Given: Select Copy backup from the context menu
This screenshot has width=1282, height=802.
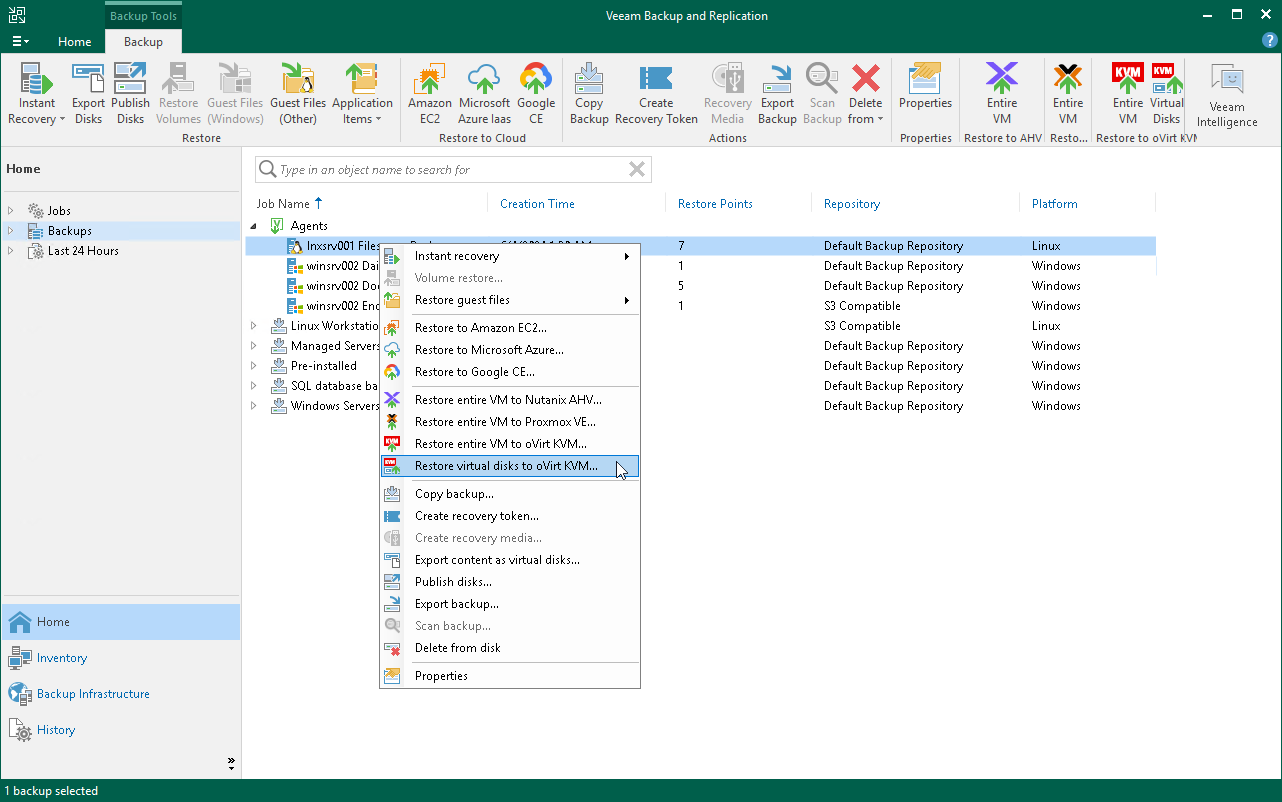Looking at the screenshot, I should (454, 493).
